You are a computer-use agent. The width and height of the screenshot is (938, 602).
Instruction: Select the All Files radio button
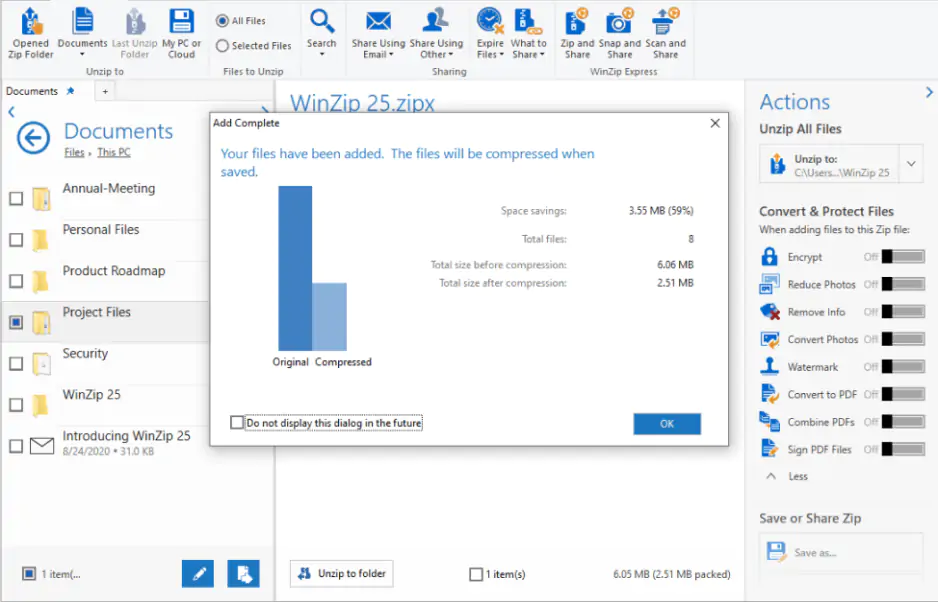tap(222, 21)
